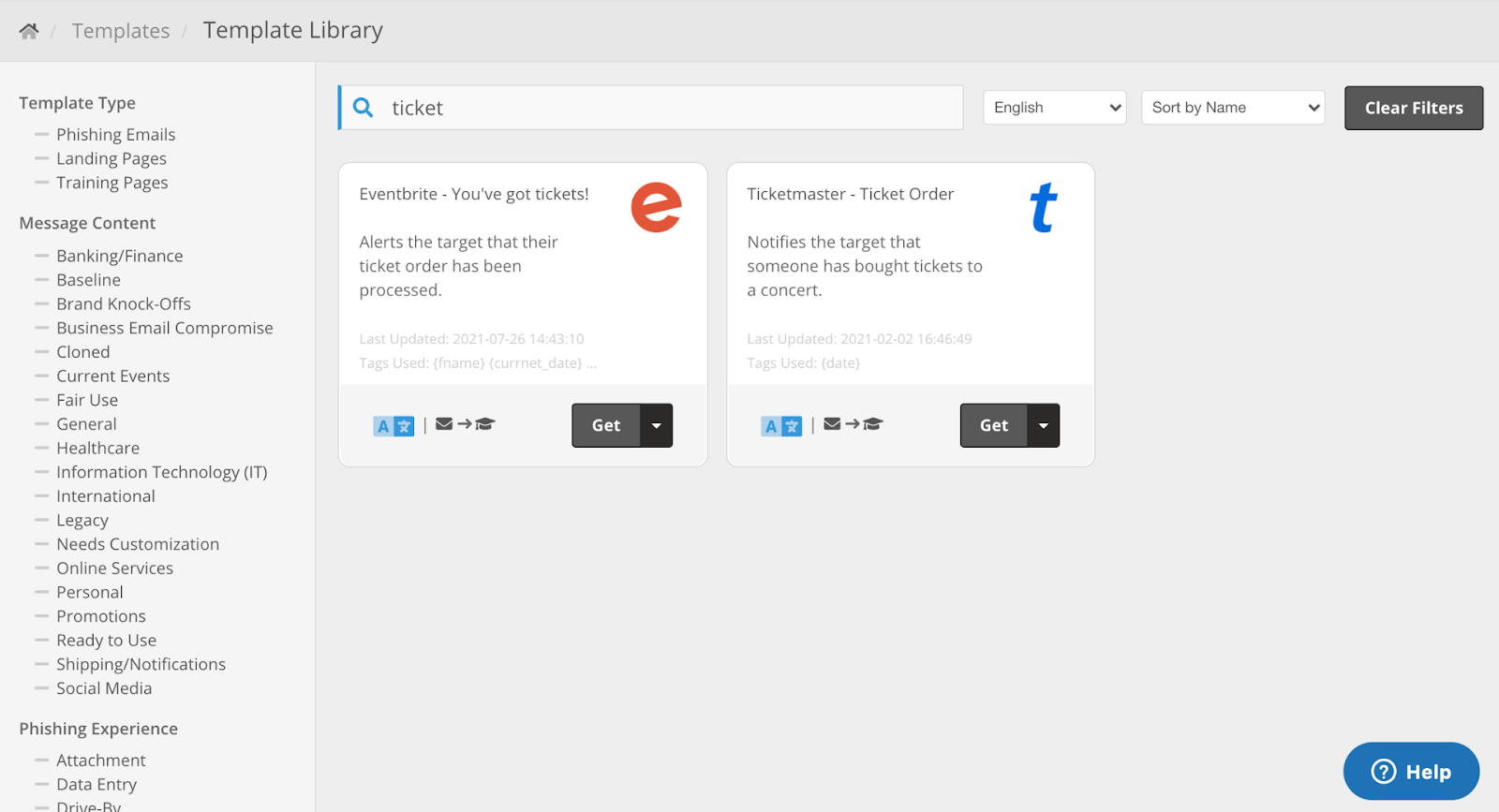Click email-to-training icon on Ticketmaster card
Viewport: 1499px width, 812px height.
coord(853,424)
